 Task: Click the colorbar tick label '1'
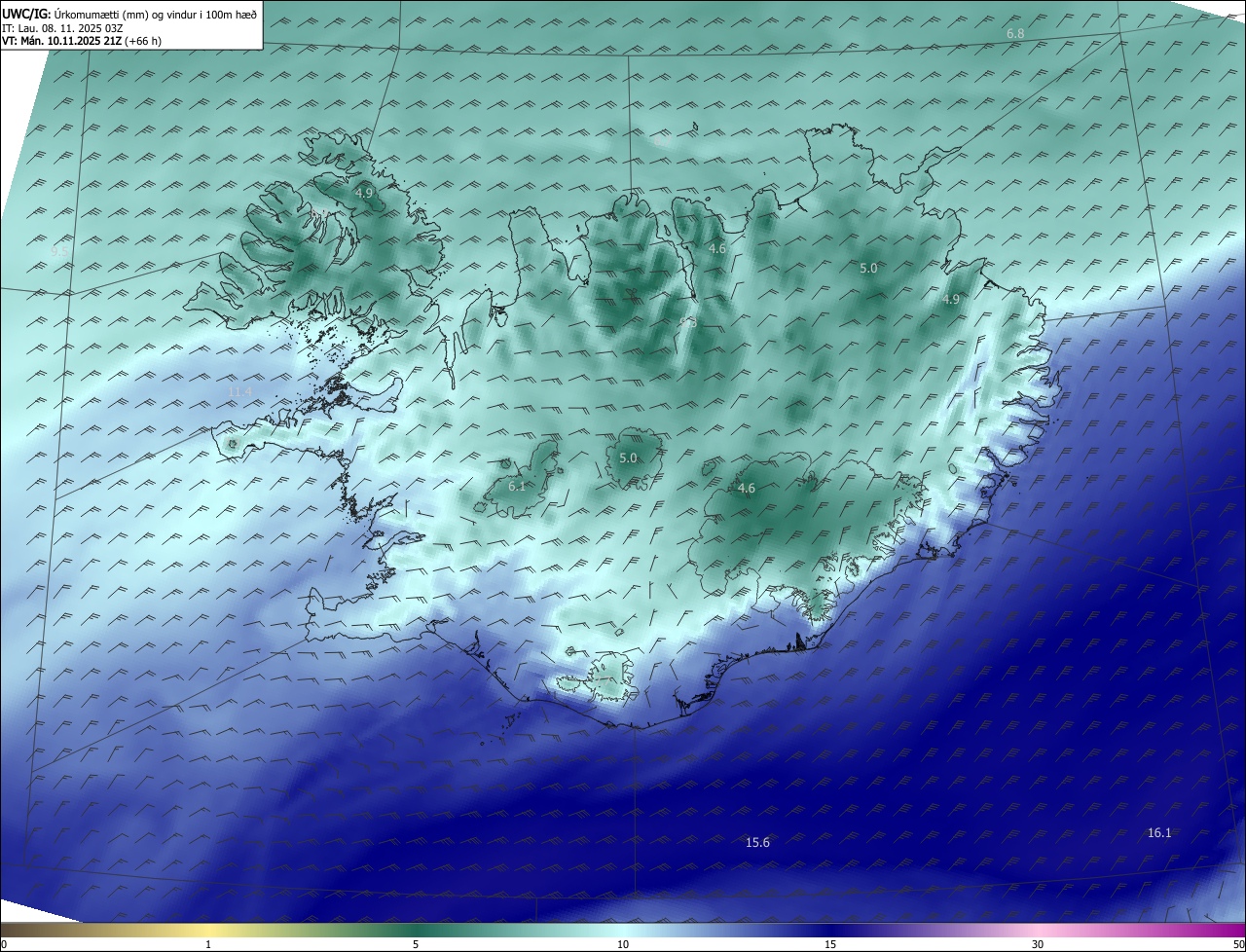[208, 944]
